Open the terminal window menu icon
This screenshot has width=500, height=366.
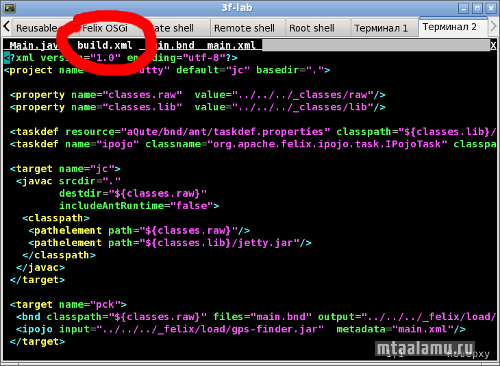(9, 8)
